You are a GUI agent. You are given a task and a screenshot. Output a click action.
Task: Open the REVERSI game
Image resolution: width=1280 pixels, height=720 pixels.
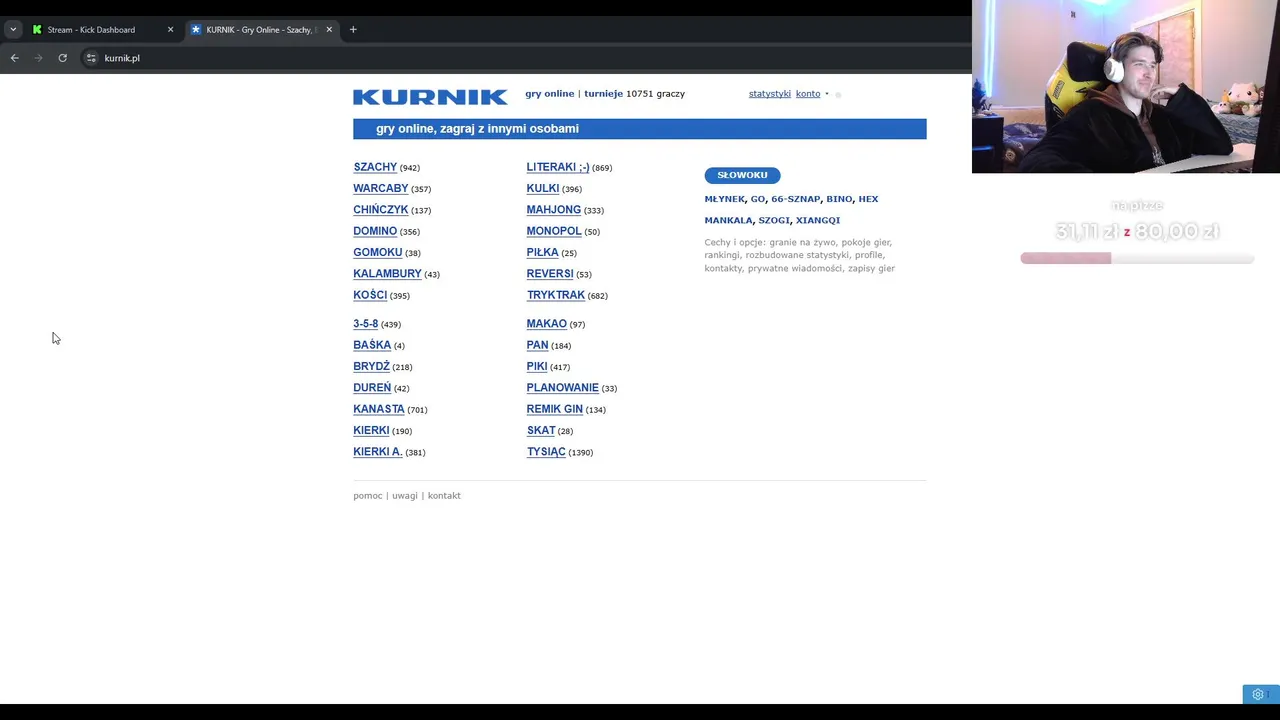[x=550, y=274]
